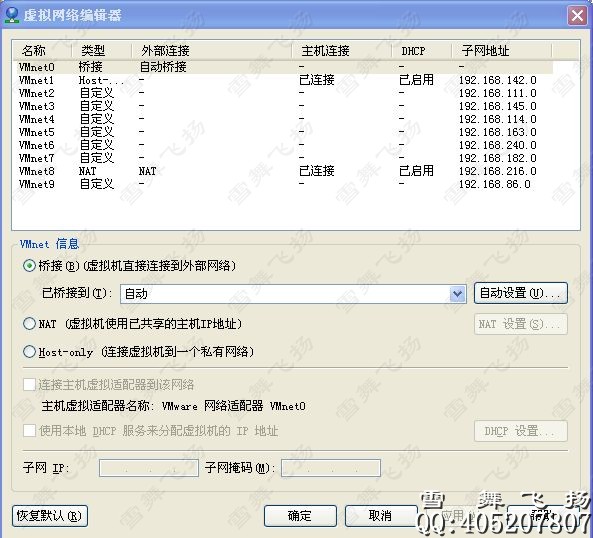Select the VMnet6 row
The image size is (593, 538).
[283, 145]
